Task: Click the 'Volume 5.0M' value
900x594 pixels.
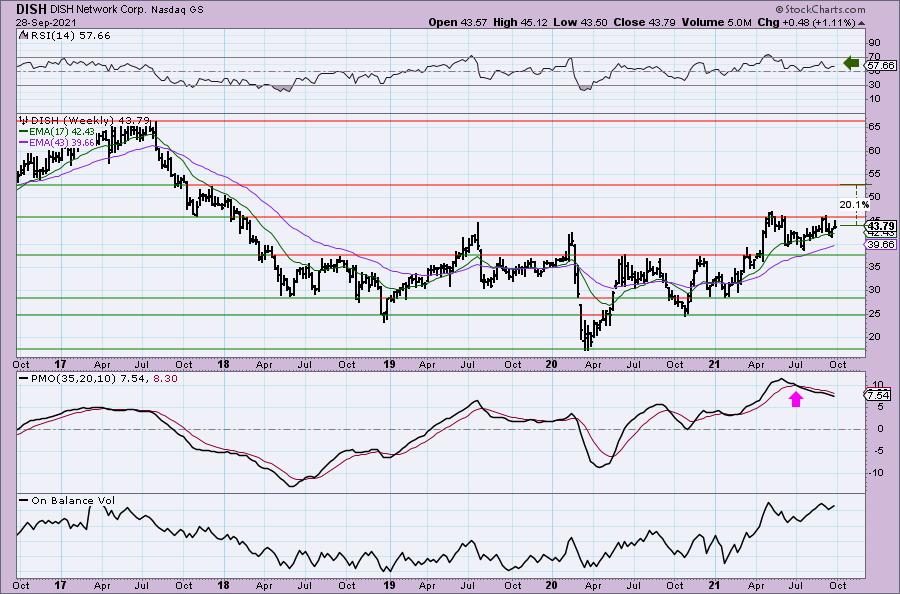Action: click(716, 22)
